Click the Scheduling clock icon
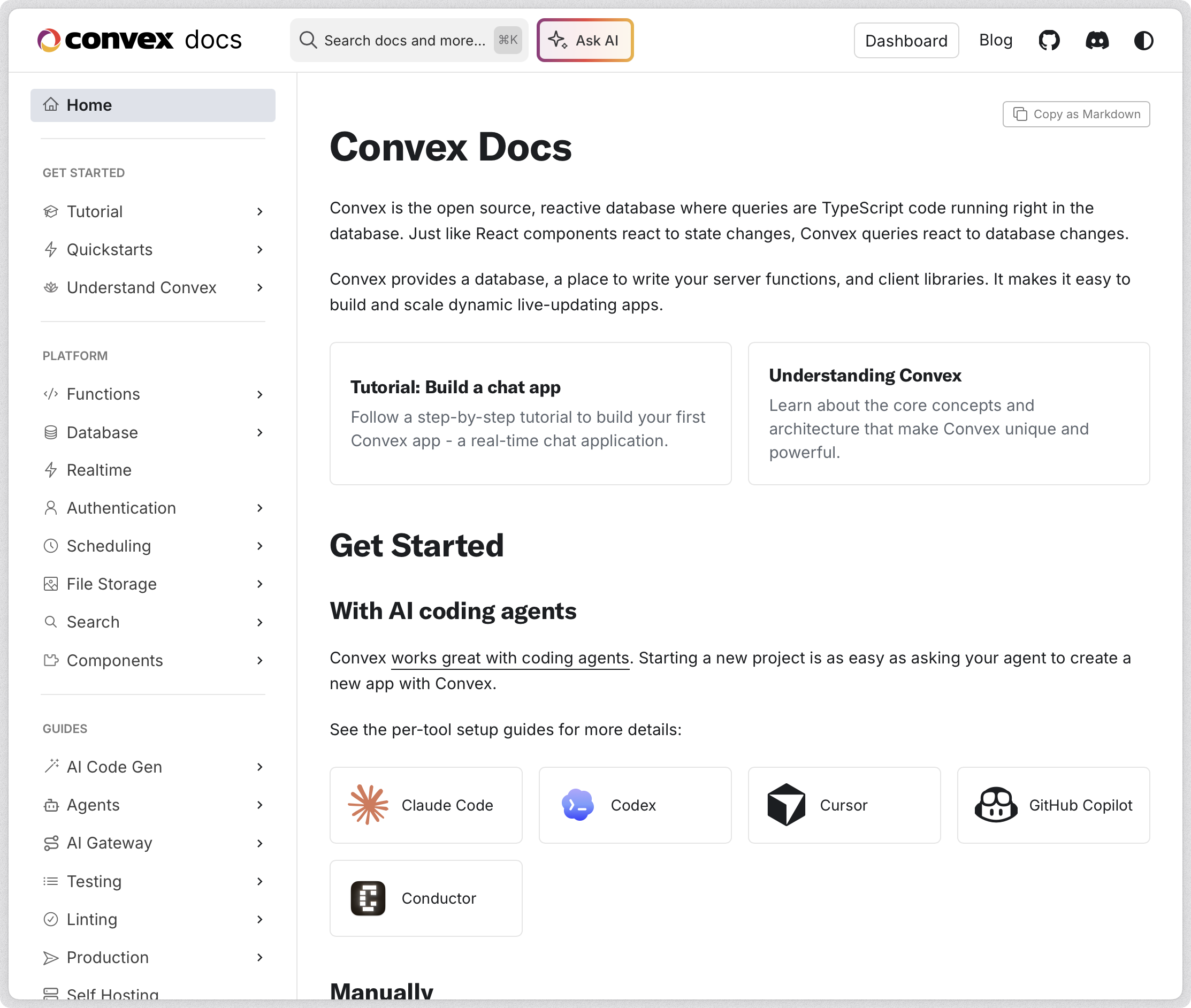 (x=51, y=546)
